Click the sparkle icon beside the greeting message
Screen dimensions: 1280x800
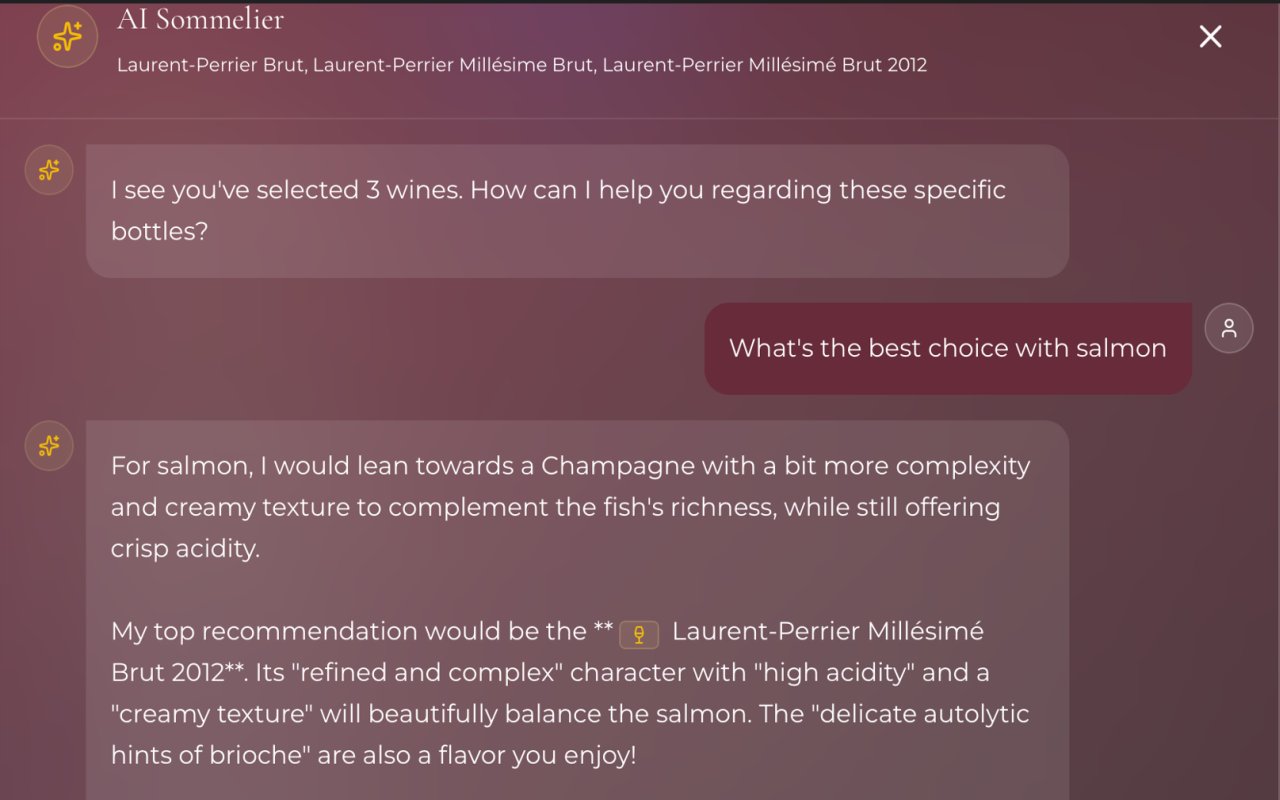click(48, 170)
